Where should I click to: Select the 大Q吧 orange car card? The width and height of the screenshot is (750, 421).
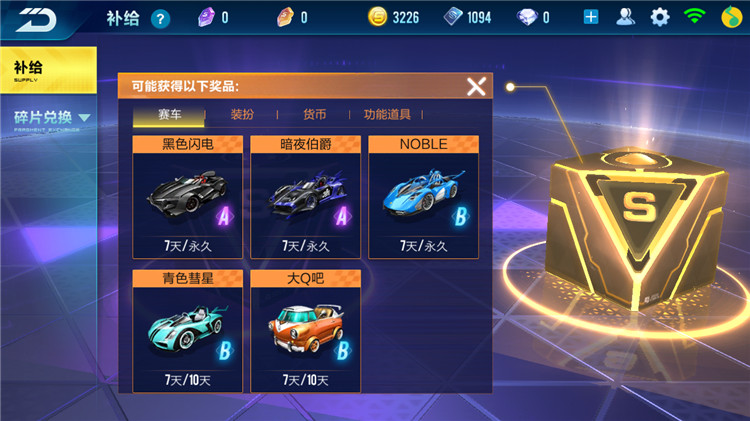coord(305,331)
